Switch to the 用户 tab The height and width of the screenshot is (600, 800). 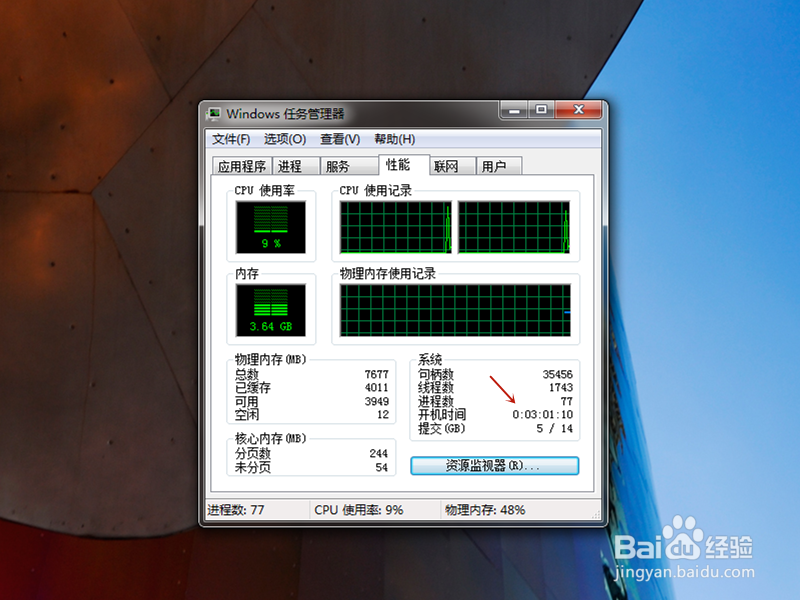coord(499,166)
